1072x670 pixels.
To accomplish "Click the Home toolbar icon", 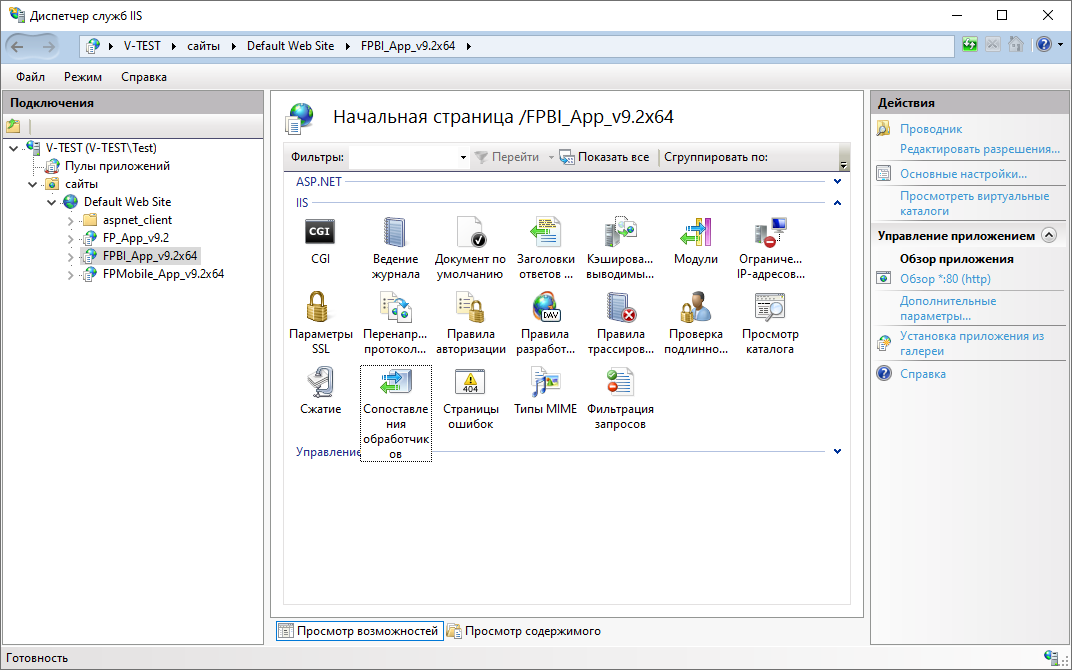I will [x=1016, y=45].
